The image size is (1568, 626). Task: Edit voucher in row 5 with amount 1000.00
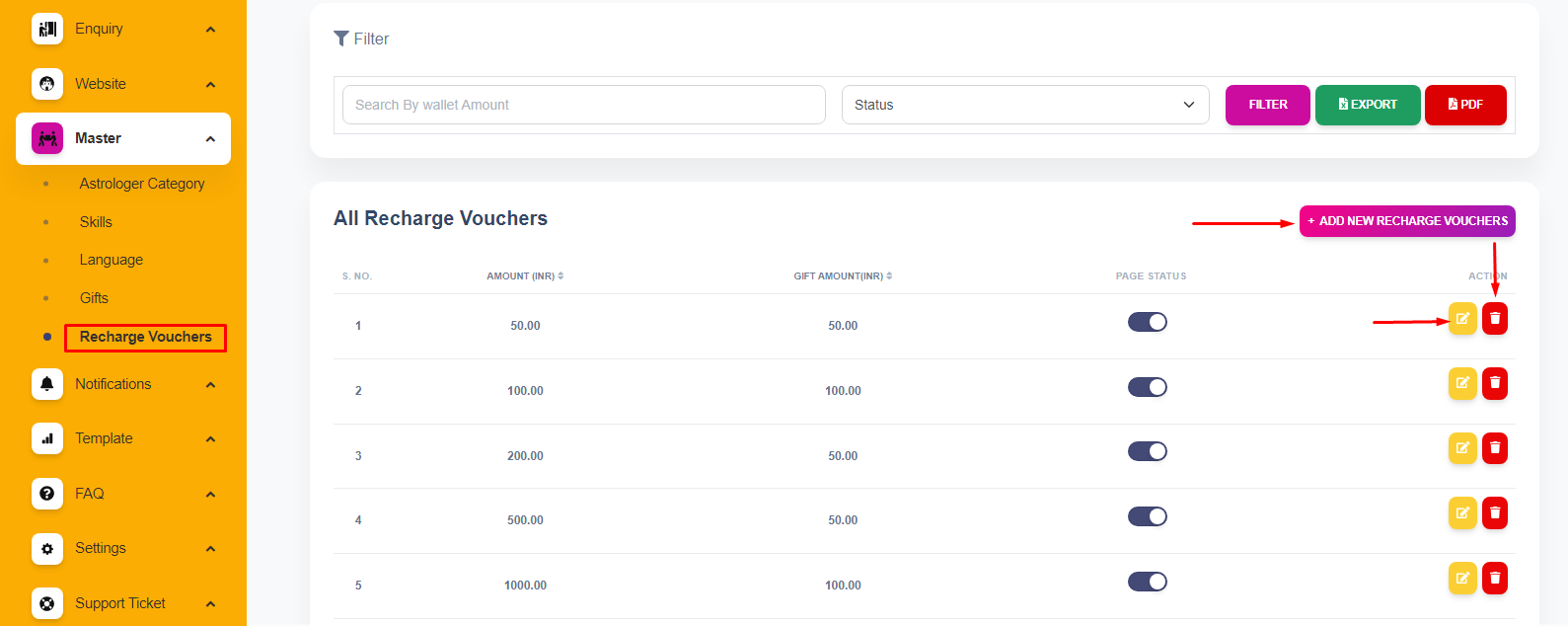(1462, 579)
